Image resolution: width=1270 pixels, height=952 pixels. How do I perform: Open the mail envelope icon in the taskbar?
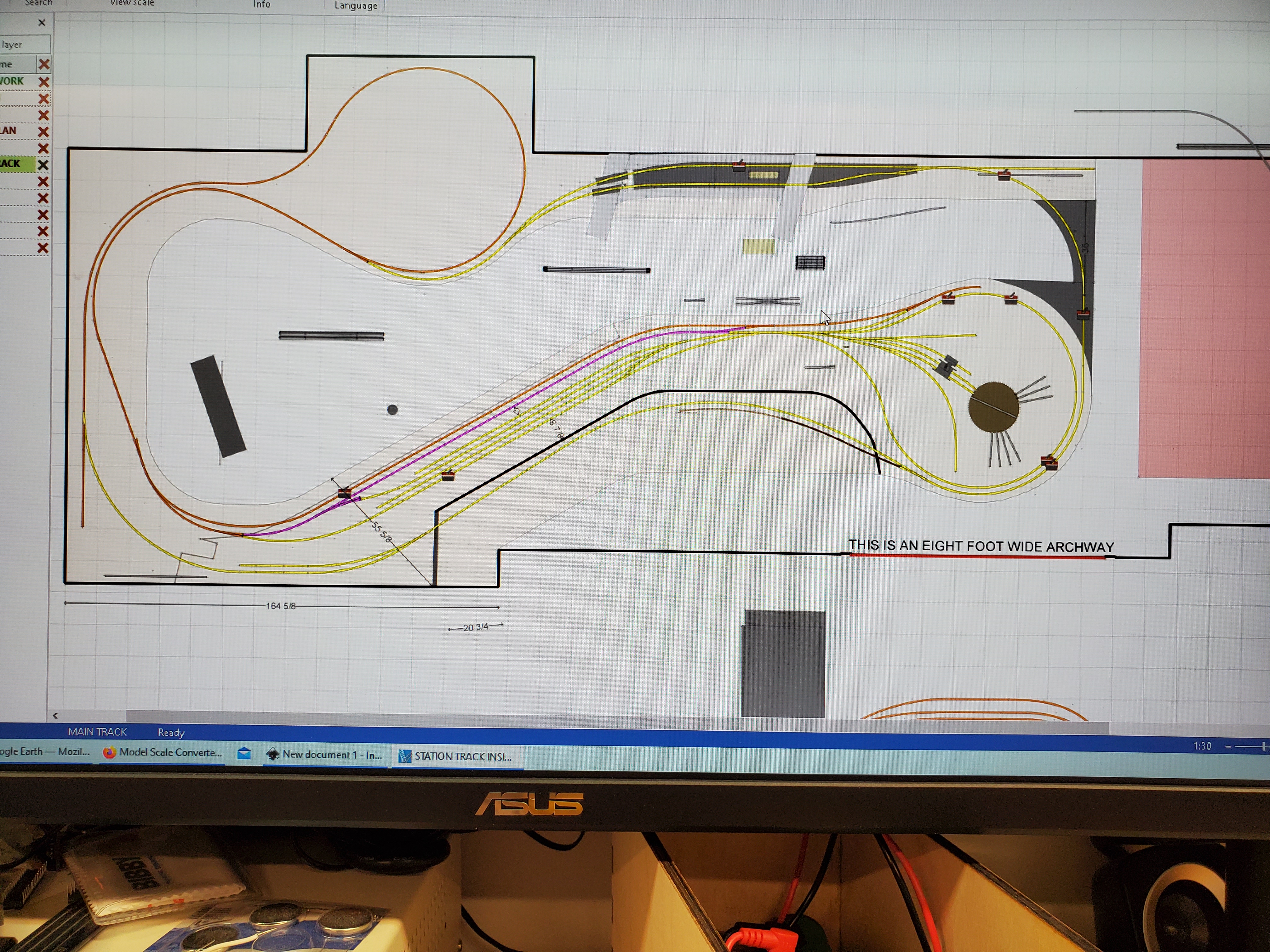tap(244, 753)
